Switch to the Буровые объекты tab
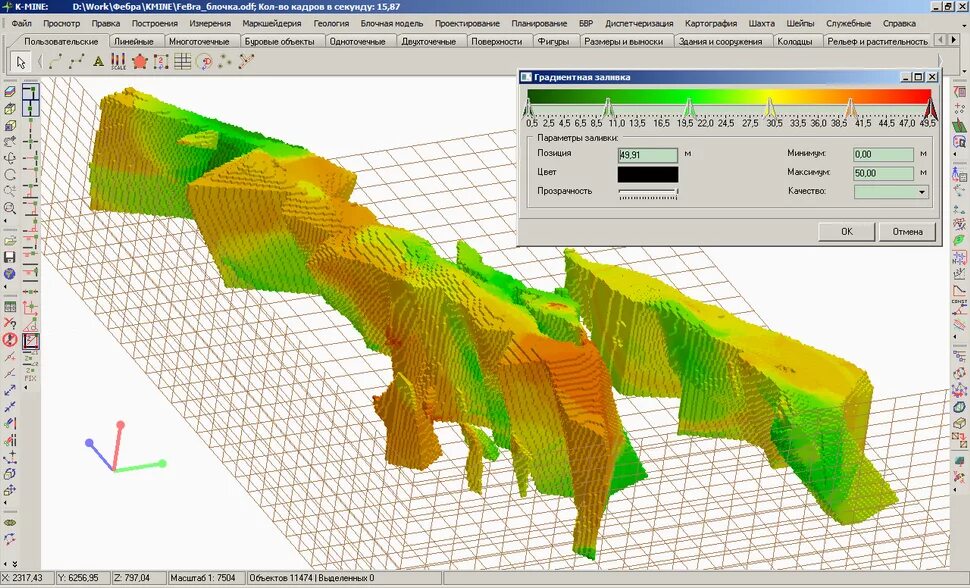The height and width of the screenshot is (588, 970). coord(280,41)
